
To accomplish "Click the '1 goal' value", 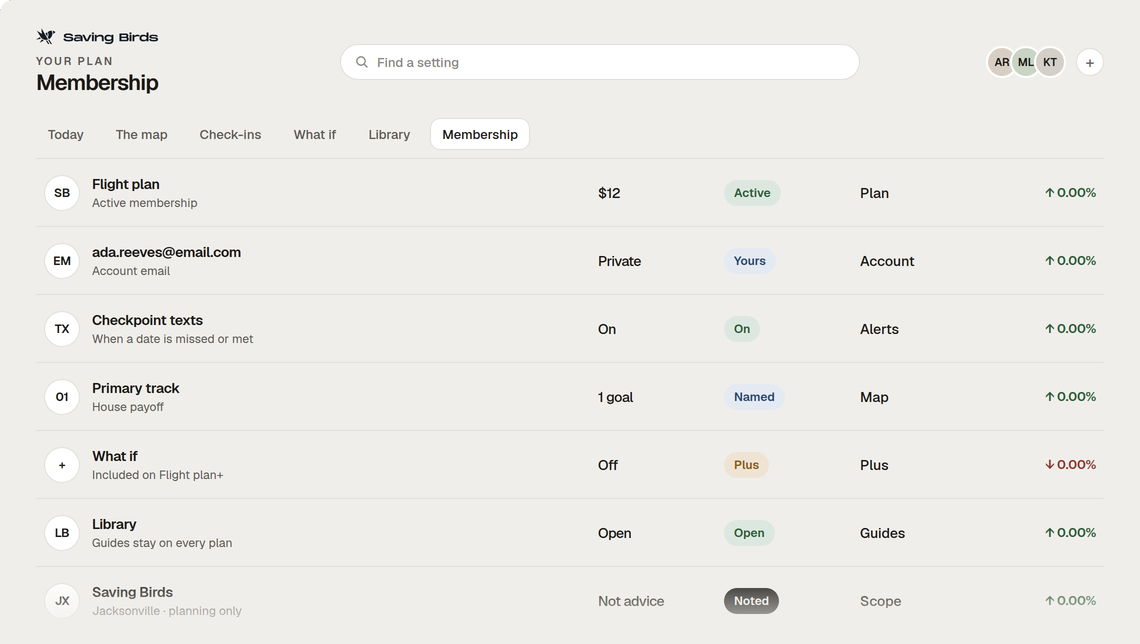I will [616, 398].
